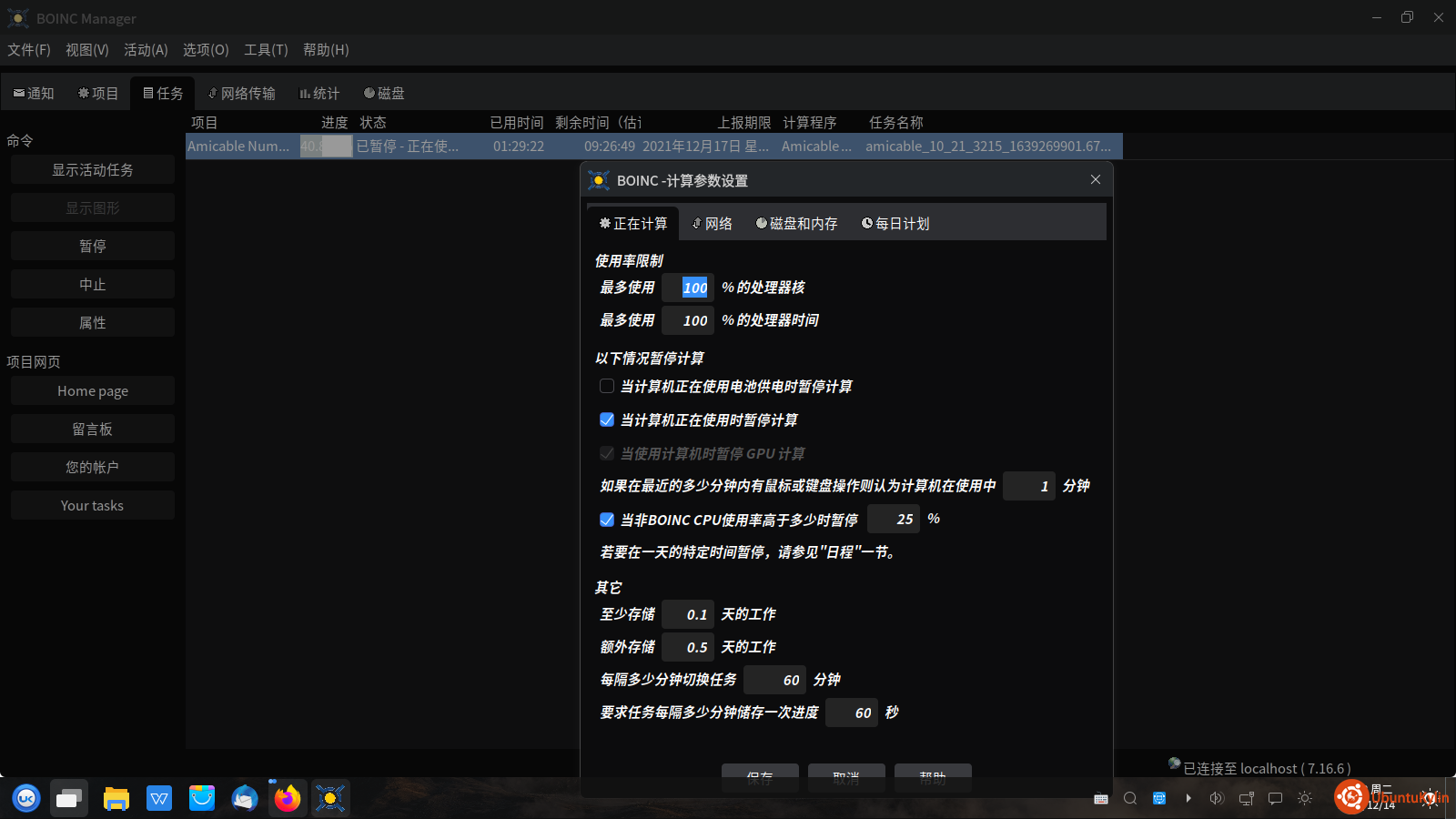Click the processor time percentage field
The height and width of the screenshot is (819, 1456).
click(x=688, y=320)
